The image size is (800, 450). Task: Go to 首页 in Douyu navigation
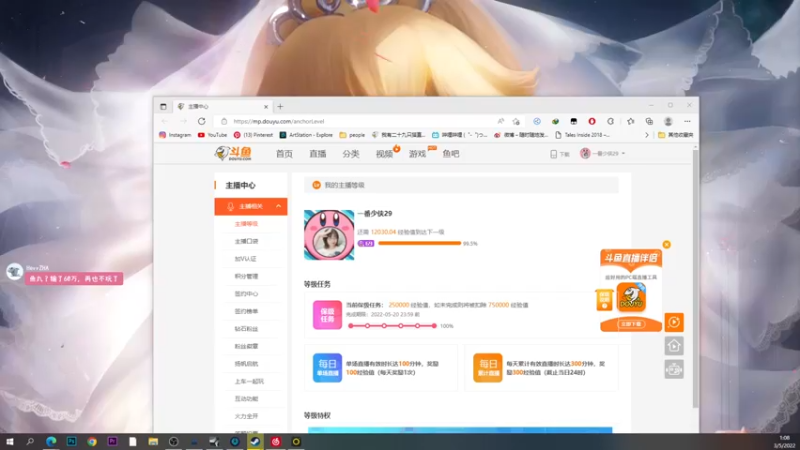pyautogui.click(x=284, y=154)
